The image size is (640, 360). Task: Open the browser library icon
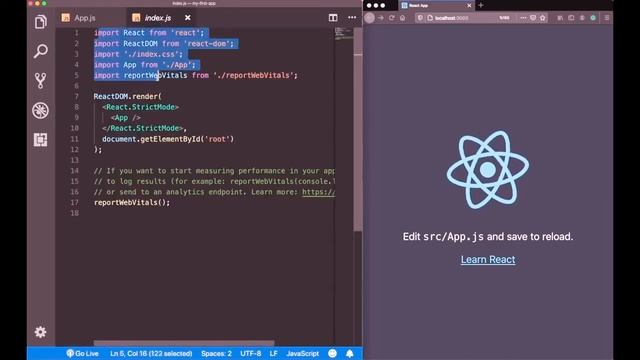560,18
